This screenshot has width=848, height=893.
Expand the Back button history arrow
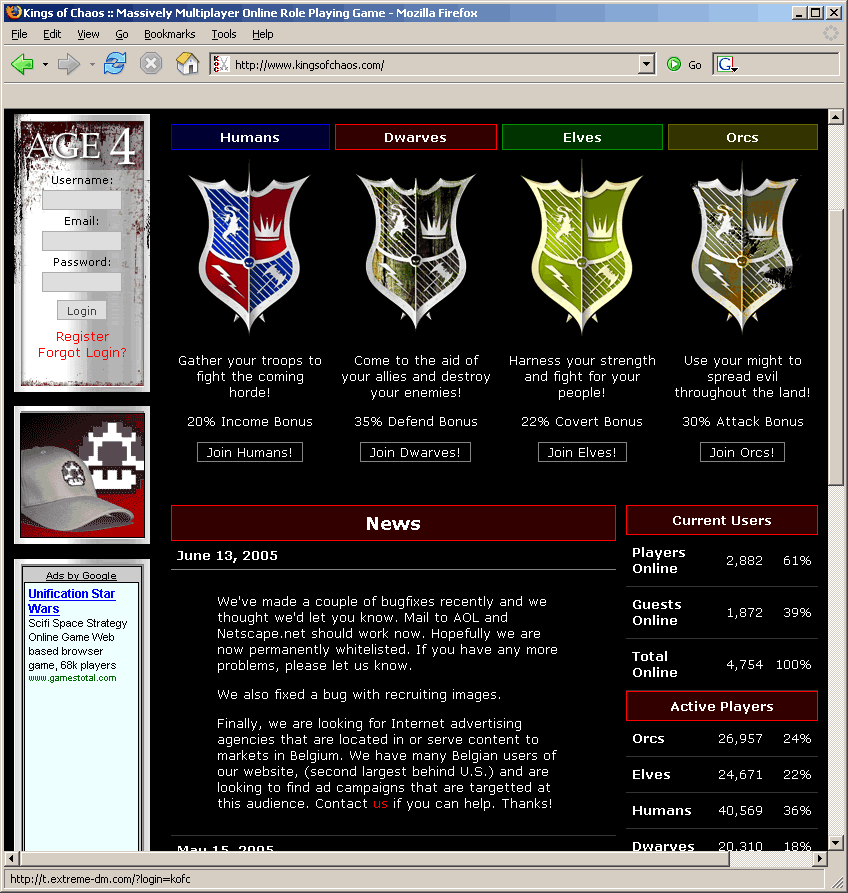(45, 65)
